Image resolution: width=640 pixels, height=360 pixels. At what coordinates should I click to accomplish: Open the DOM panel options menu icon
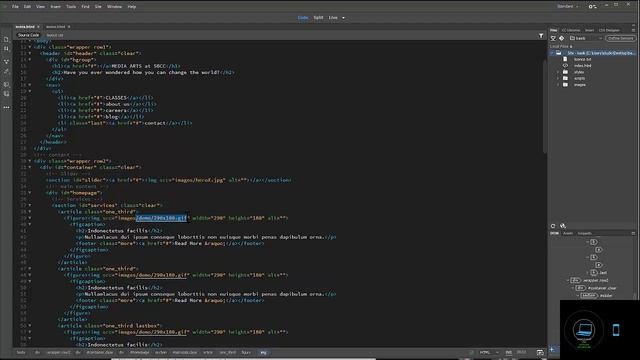point(633,233)
